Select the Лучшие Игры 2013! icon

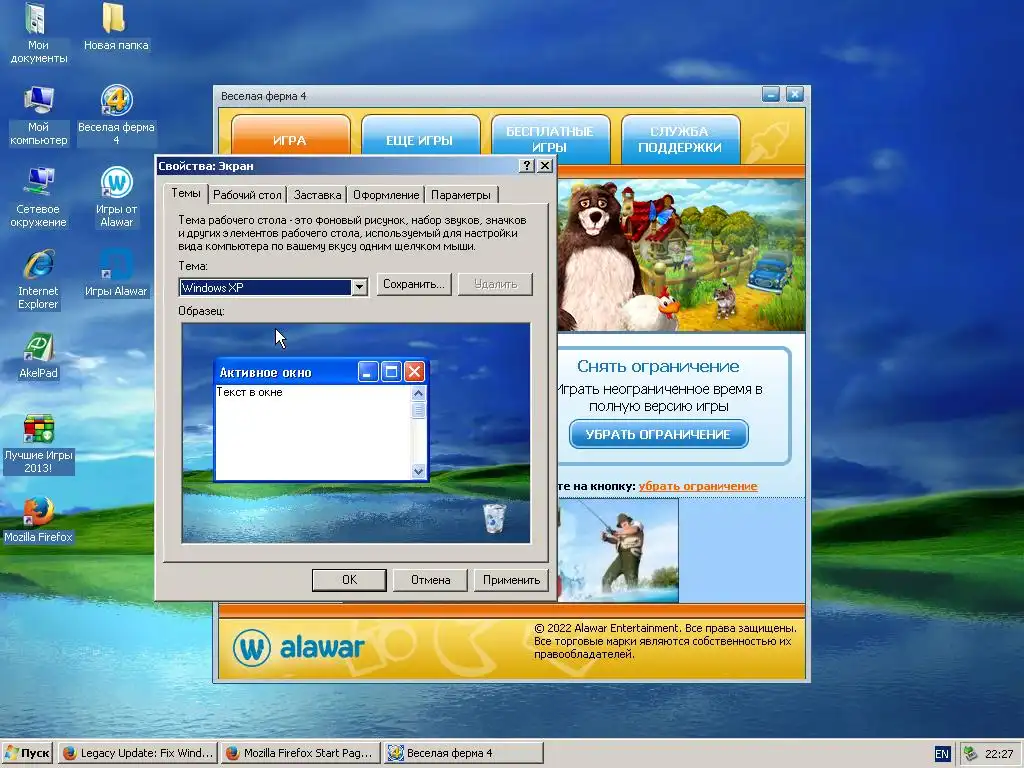[38, 443]
